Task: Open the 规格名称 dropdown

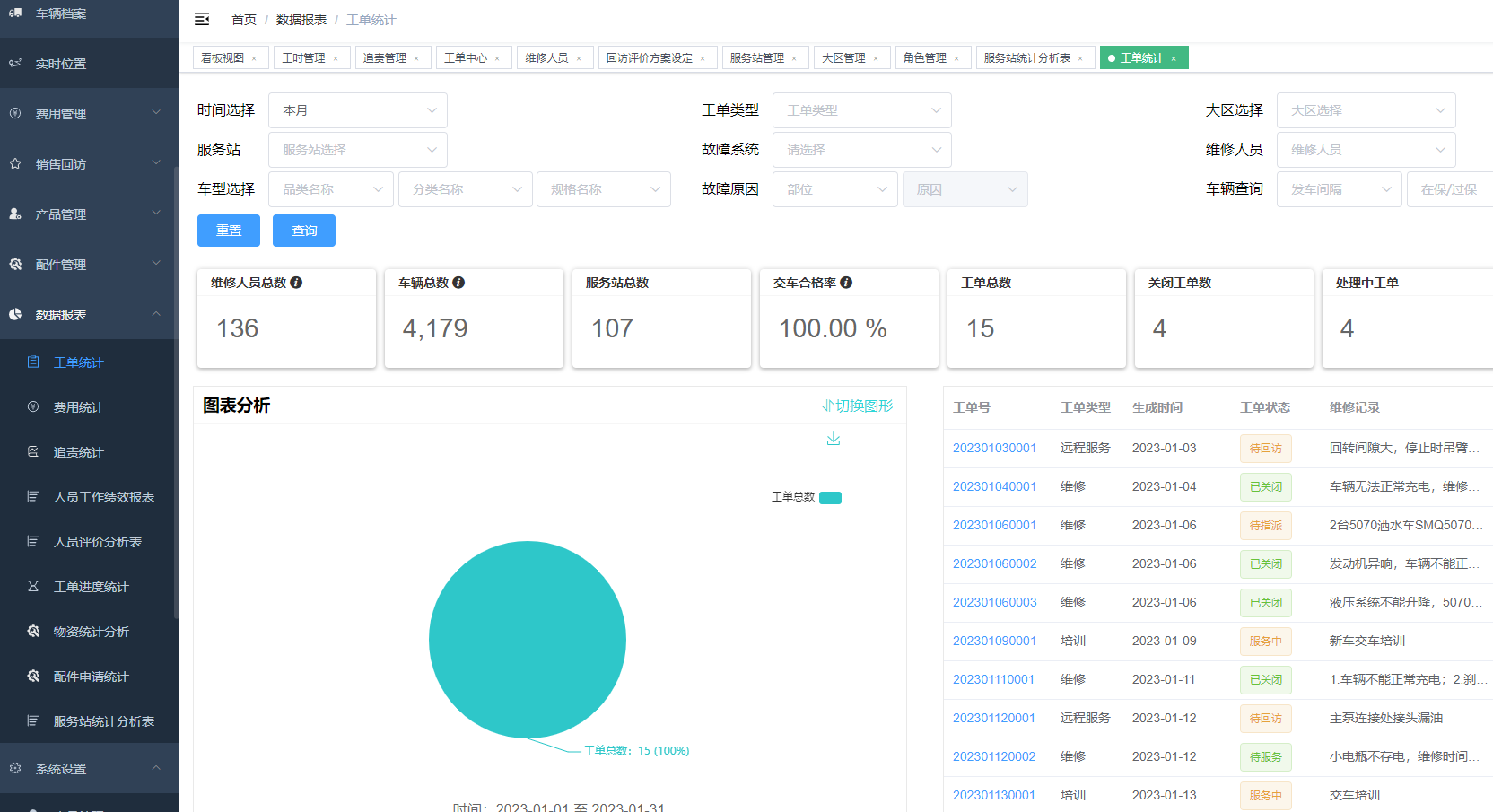Action: (604, 189)
